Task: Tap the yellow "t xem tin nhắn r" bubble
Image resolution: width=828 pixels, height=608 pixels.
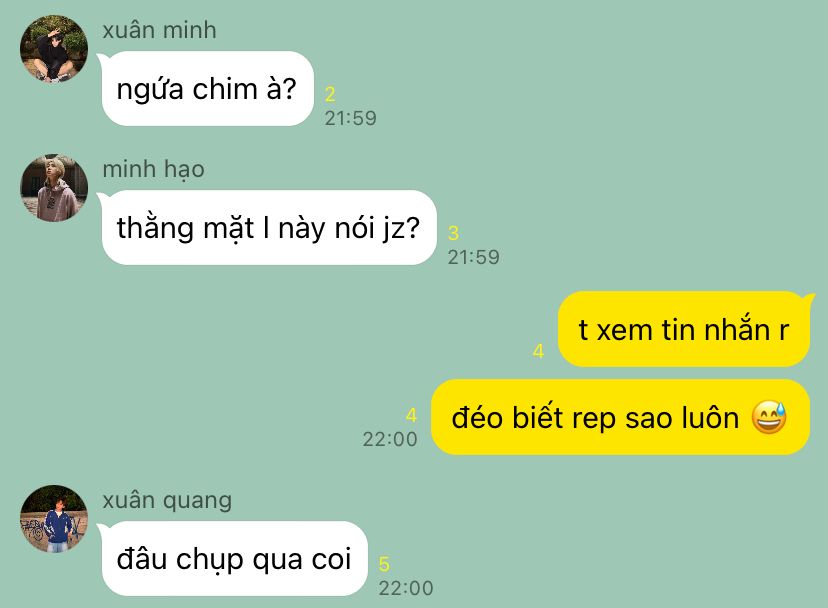Action: click(x=685, y=329)
